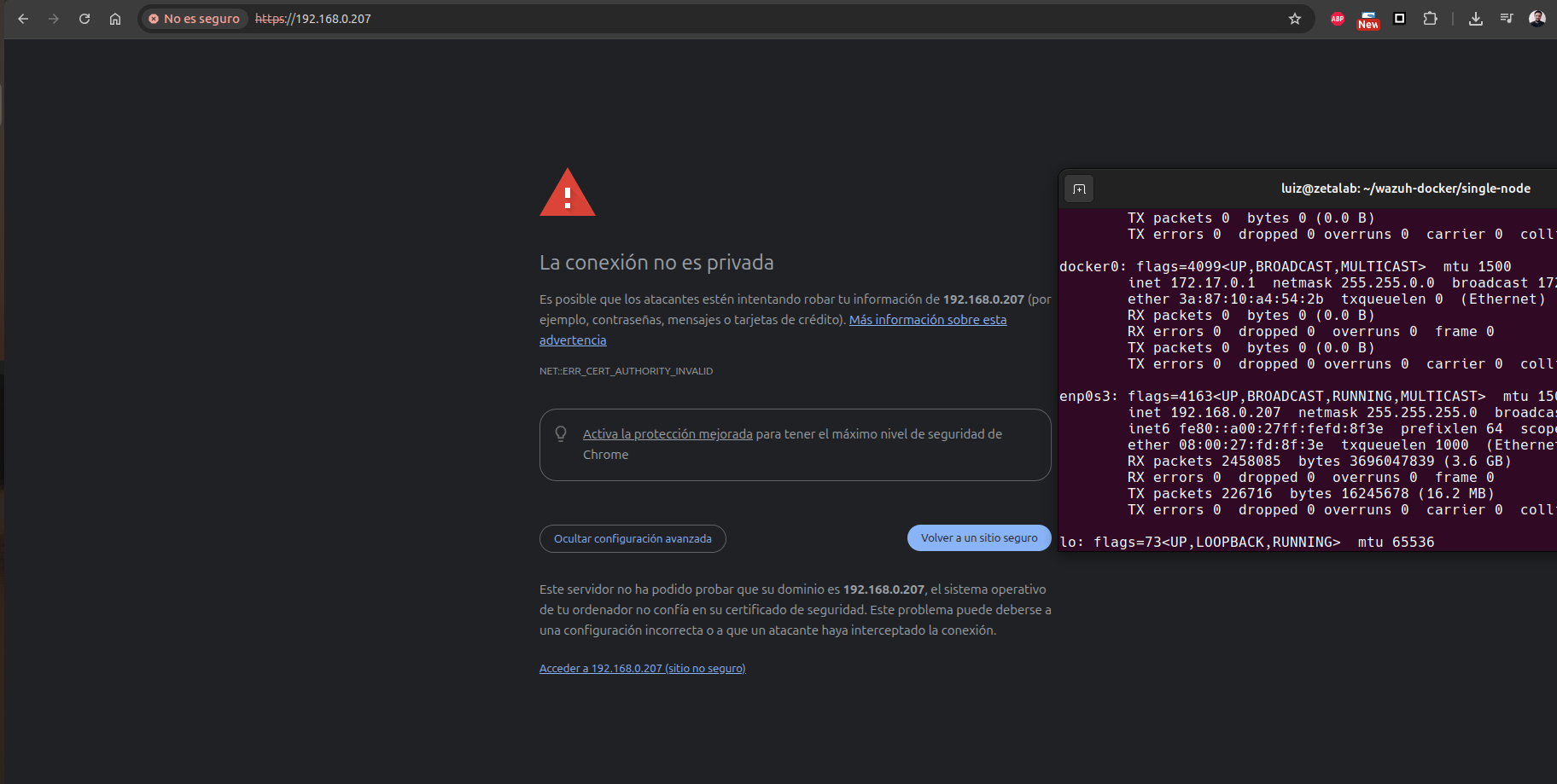
Task: Click the browser back arrow
Action: (x=23, y=19)
